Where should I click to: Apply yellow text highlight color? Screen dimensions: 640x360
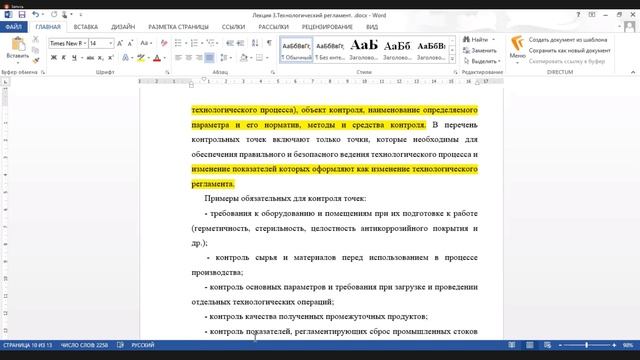click(141, 58)
